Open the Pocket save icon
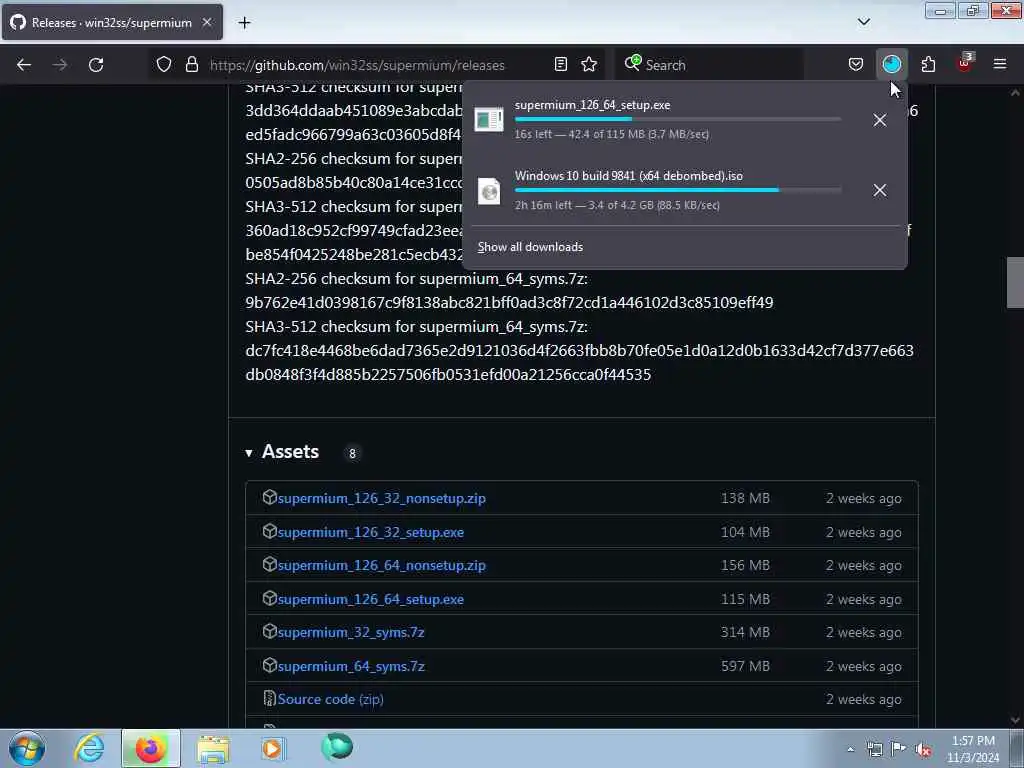The image size is (1024, 768). pyautogui.click(x=856, y=64)
